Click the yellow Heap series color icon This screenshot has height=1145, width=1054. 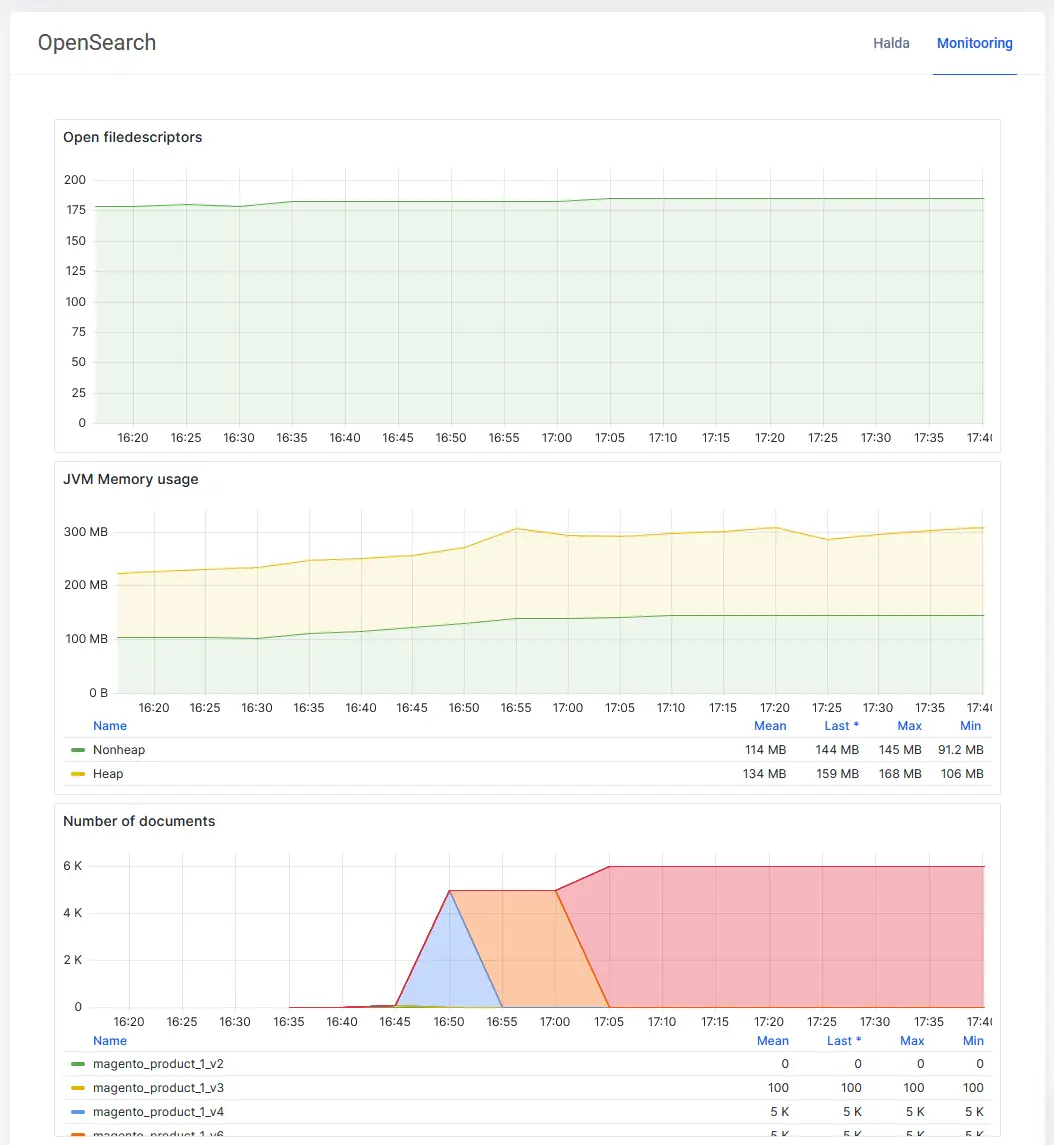(x=78, y=774)
